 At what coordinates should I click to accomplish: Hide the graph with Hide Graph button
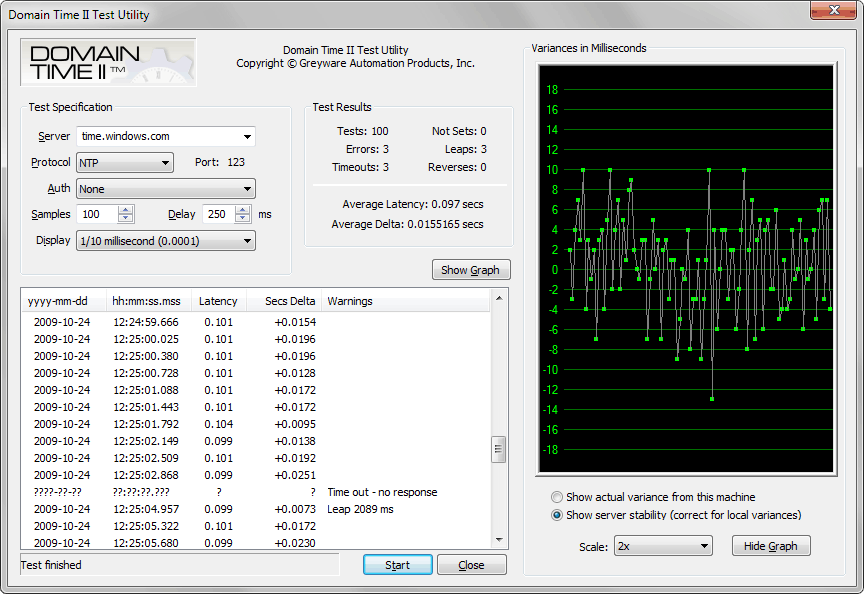tap(770, 545)
